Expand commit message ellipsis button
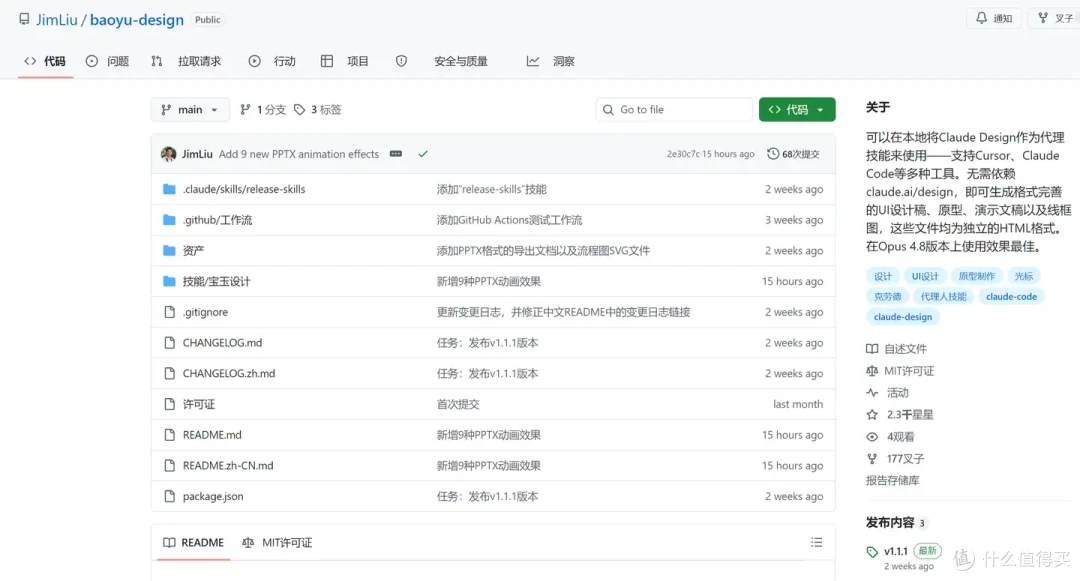Screen dimensions: 1080x581 pos(396,154)
